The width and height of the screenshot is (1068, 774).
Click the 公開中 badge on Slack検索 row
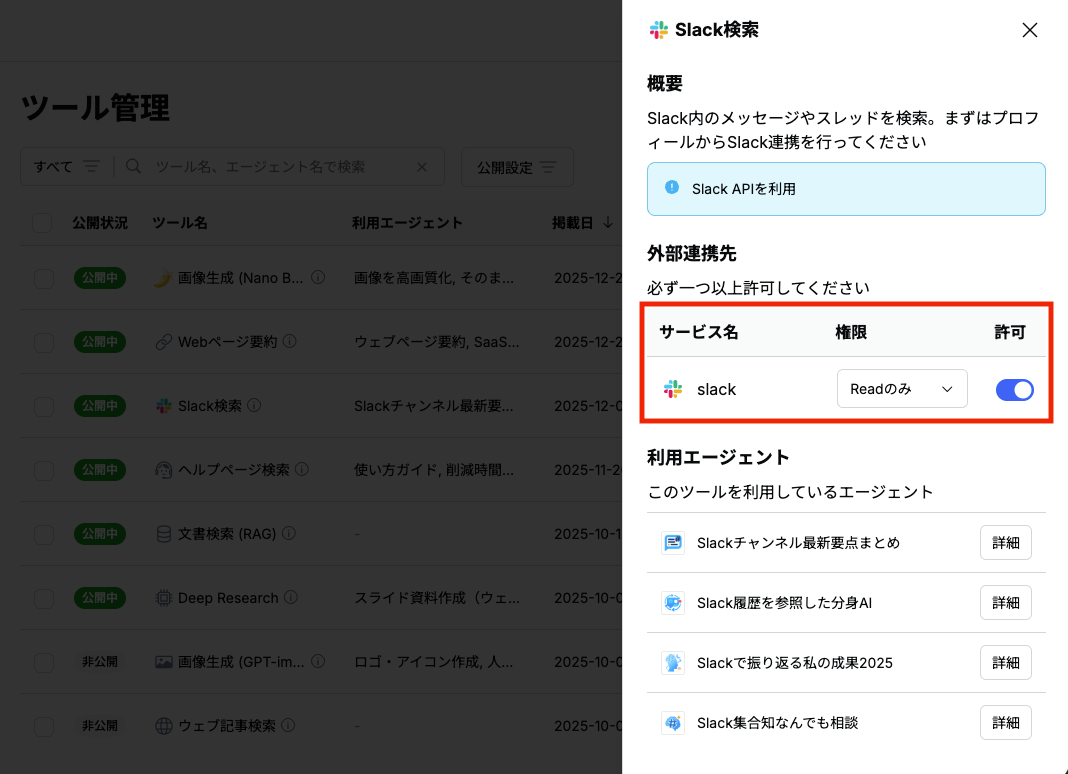click(x=99, y=406)
